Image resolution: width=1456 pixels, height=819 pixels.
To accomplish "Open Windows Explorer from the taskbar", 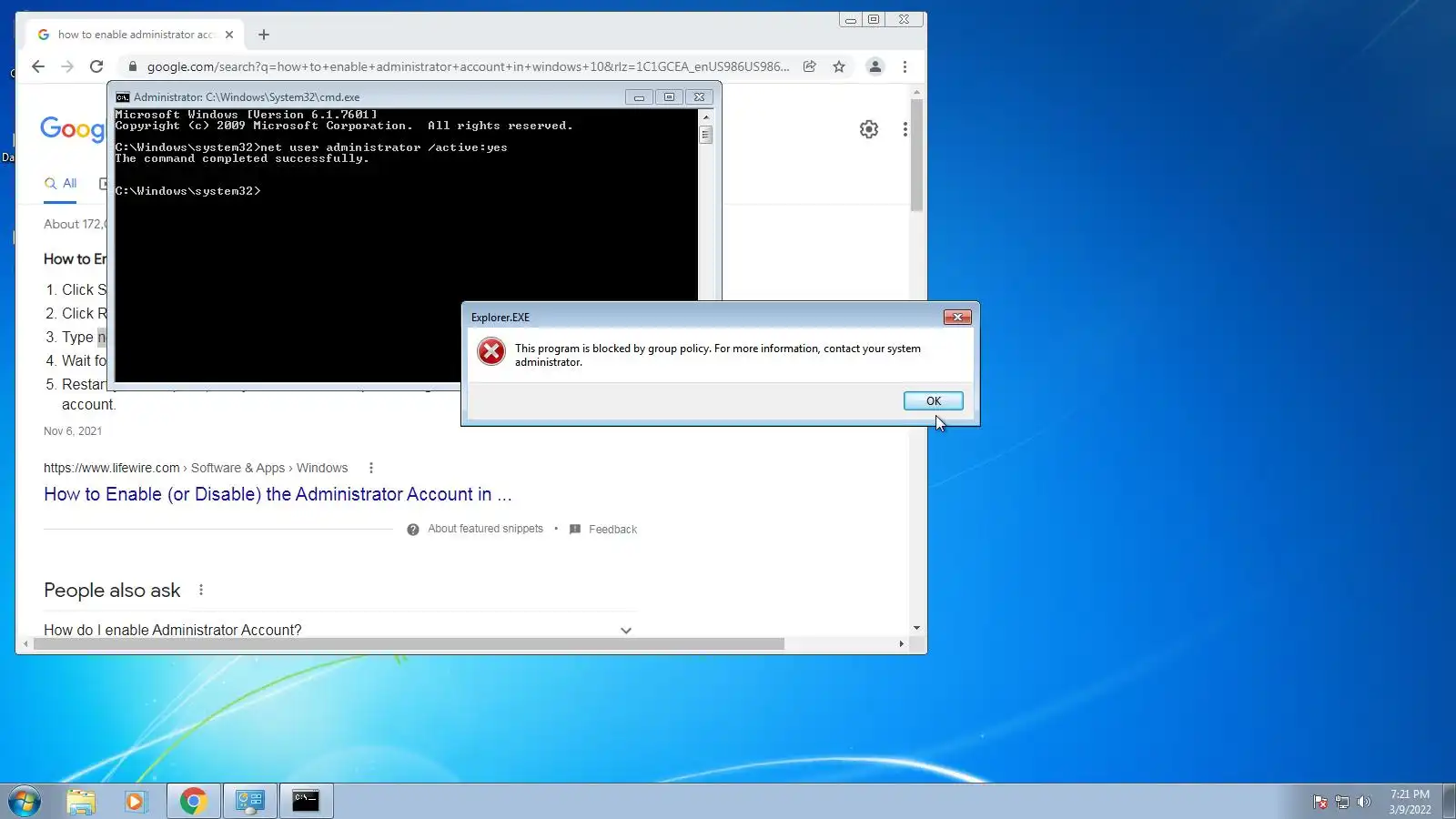I will (81, 802).
